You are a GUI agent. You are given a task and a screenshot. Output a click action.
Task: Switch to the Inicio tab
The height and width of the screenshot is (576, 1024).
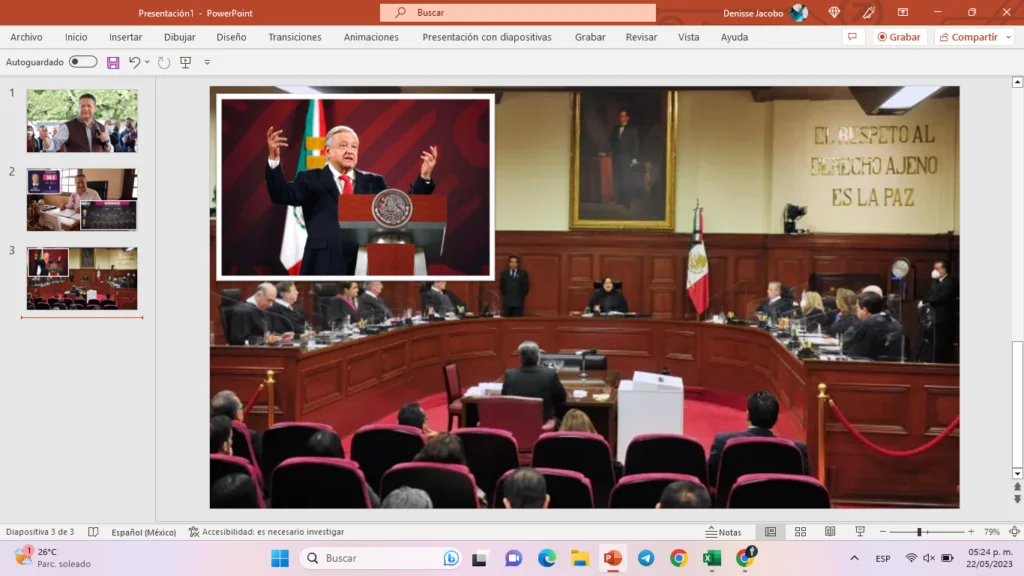click(x=76, y=37)
